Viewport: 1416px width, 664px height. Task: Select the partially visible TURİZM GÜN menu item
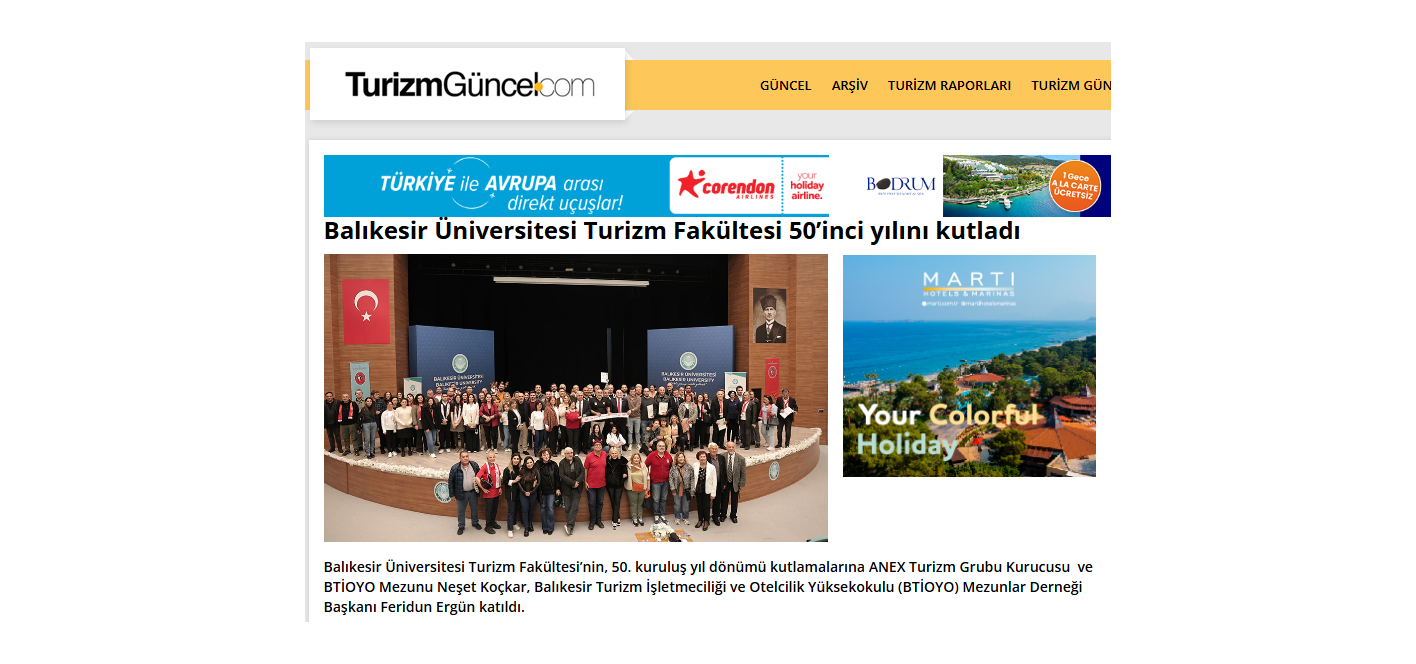pyautogui.click(x=1071, y=85)
